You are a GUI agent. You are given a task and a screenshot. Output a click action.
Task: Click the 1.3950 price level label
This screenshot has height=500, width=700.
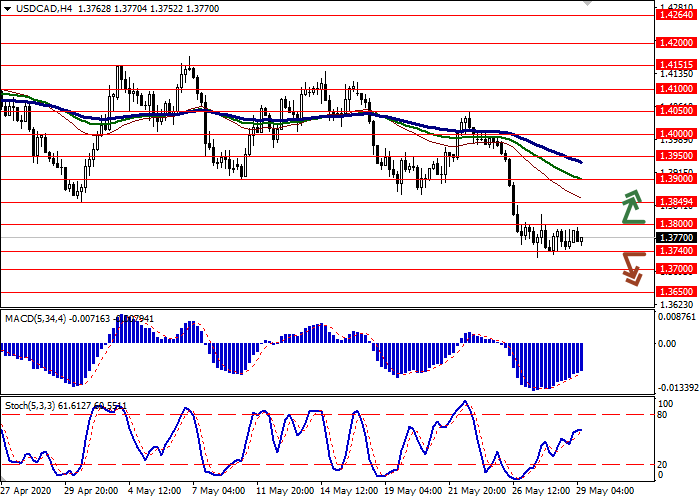[x=677, y=156]
